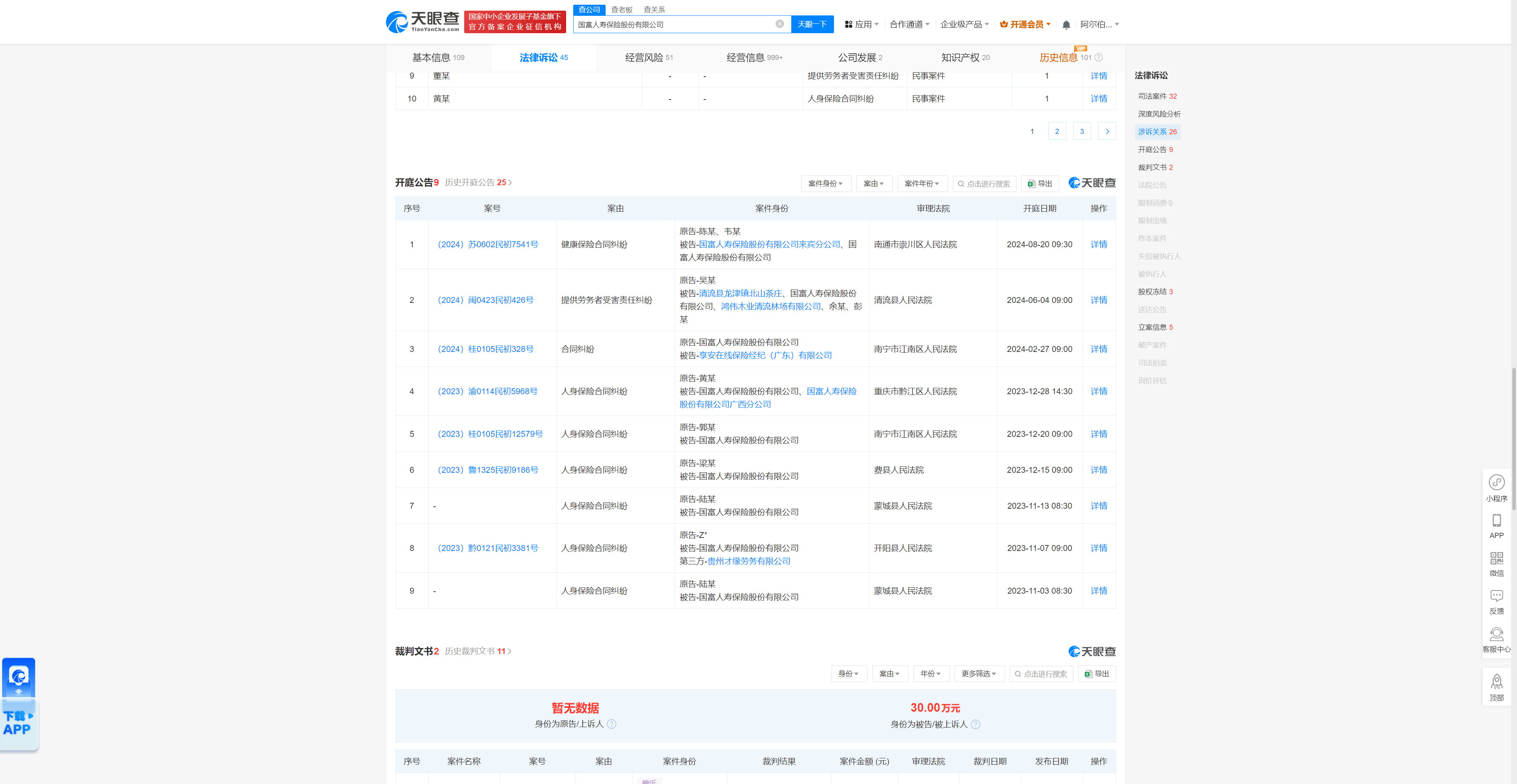Image resolution: width=1517 pixels, height=784 pixels.
Task: Click 点击进行搜索 box in 裁判文书
Action: [1041, 673]
